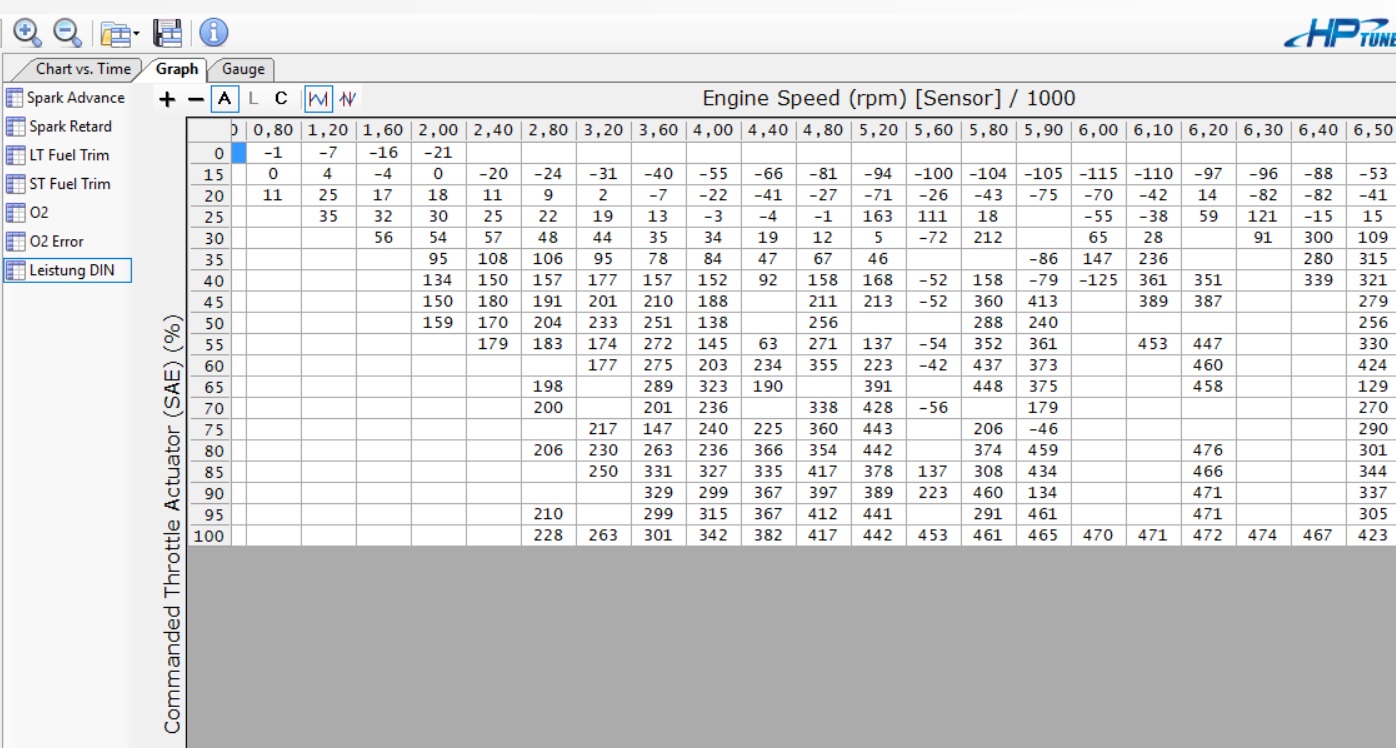Click the red-blue crossed plot icon
The width and height of the screenshot is (1396, 748).
click(348, 99)
